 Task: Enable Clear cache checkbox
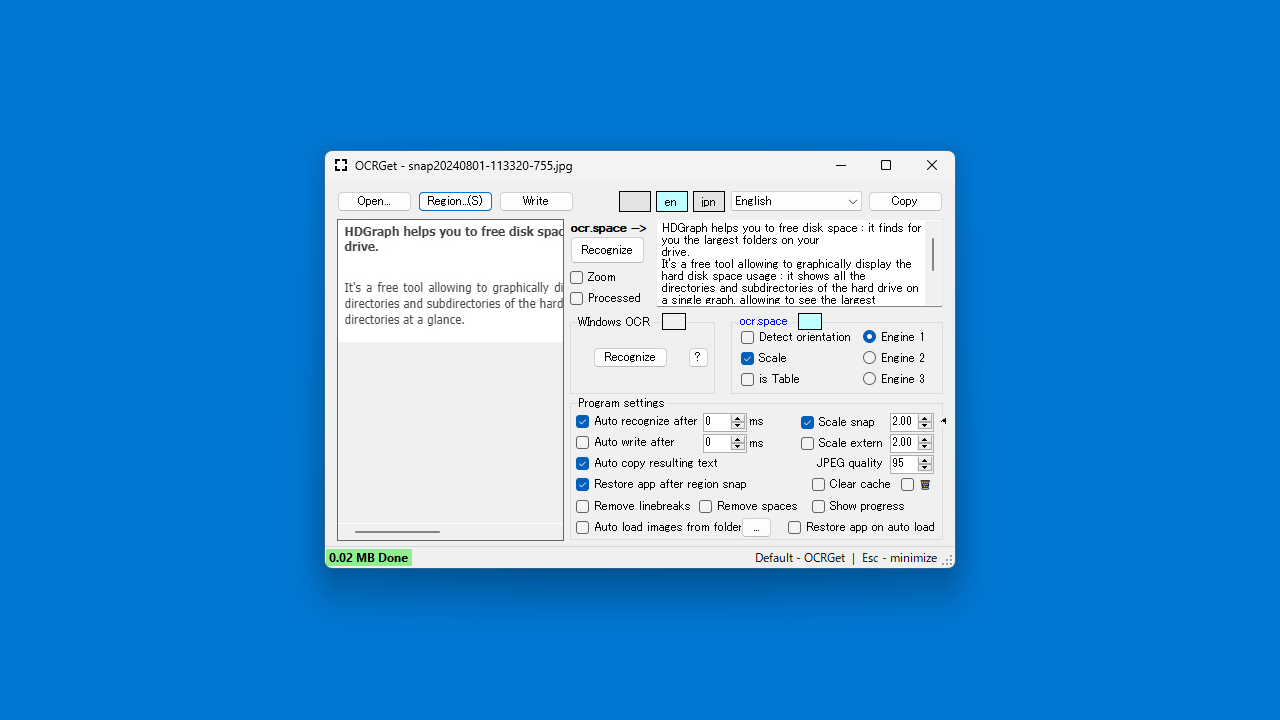click(x=819, y=484)
